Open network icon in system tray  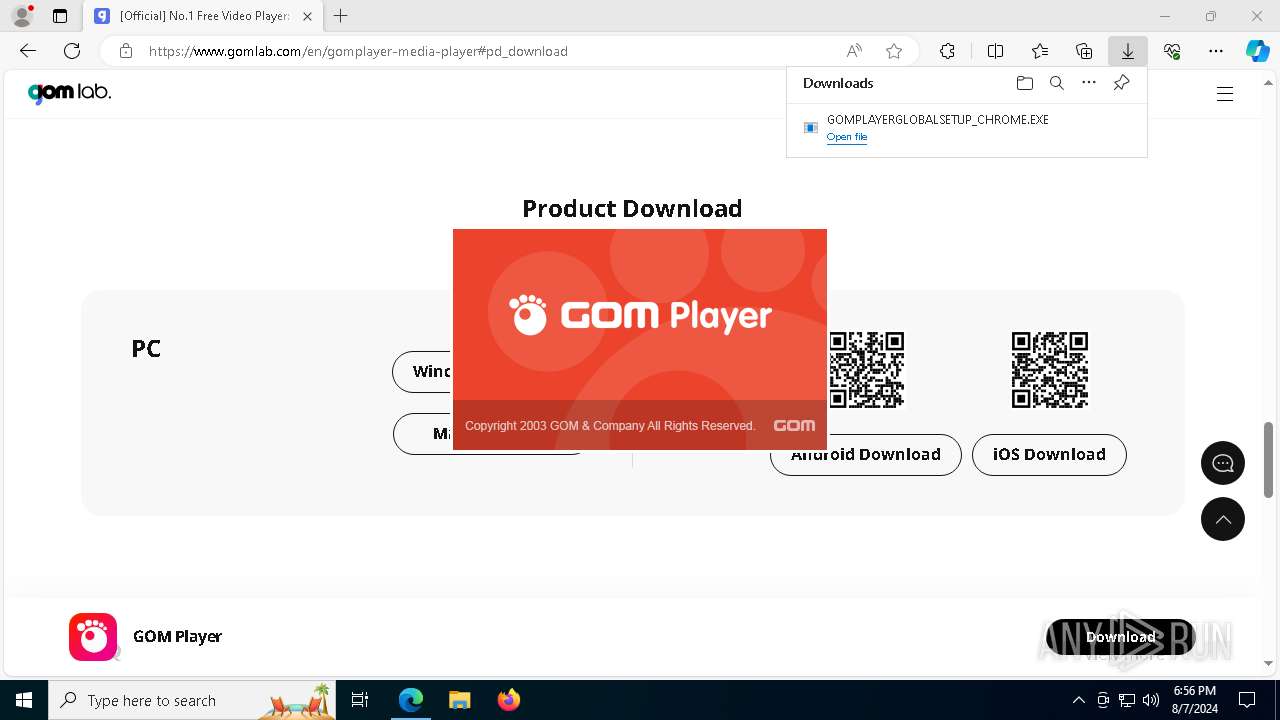pyautogui.click(x=1127, y=700)
